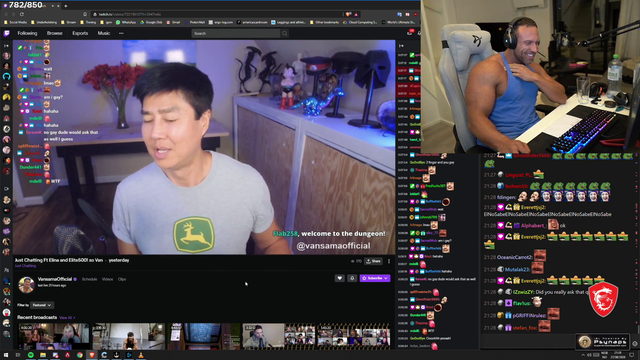Click the Brave browser taskbar icon
The image size is (640, 360).
pyautogui.click(x=92, y=355)
